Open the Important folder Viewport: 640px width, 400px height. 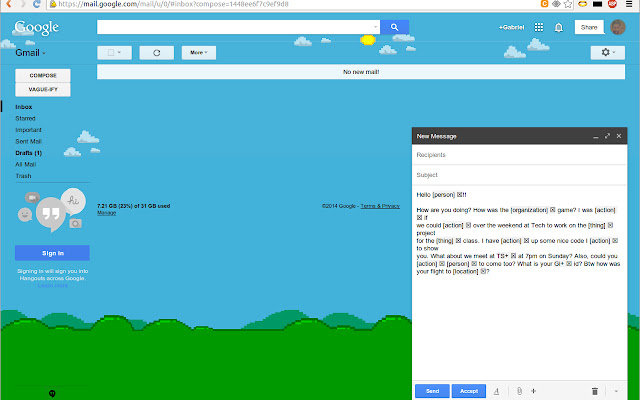pyautogui.click(x=29, y=130)
